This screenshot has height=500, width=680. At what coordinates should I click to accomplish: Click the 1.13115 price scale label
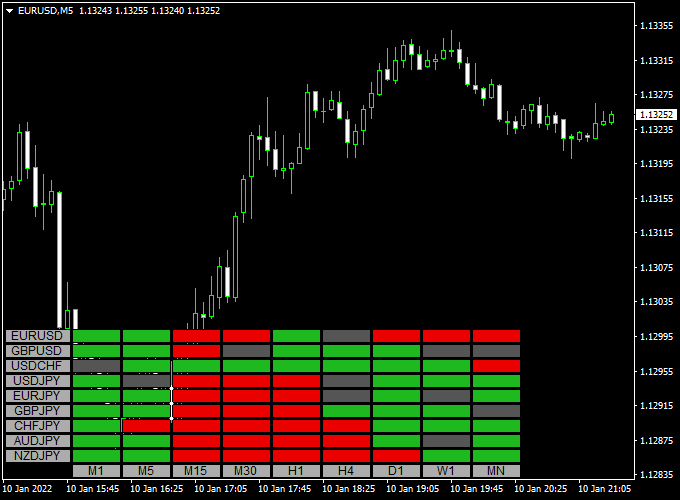coord(657,233)
